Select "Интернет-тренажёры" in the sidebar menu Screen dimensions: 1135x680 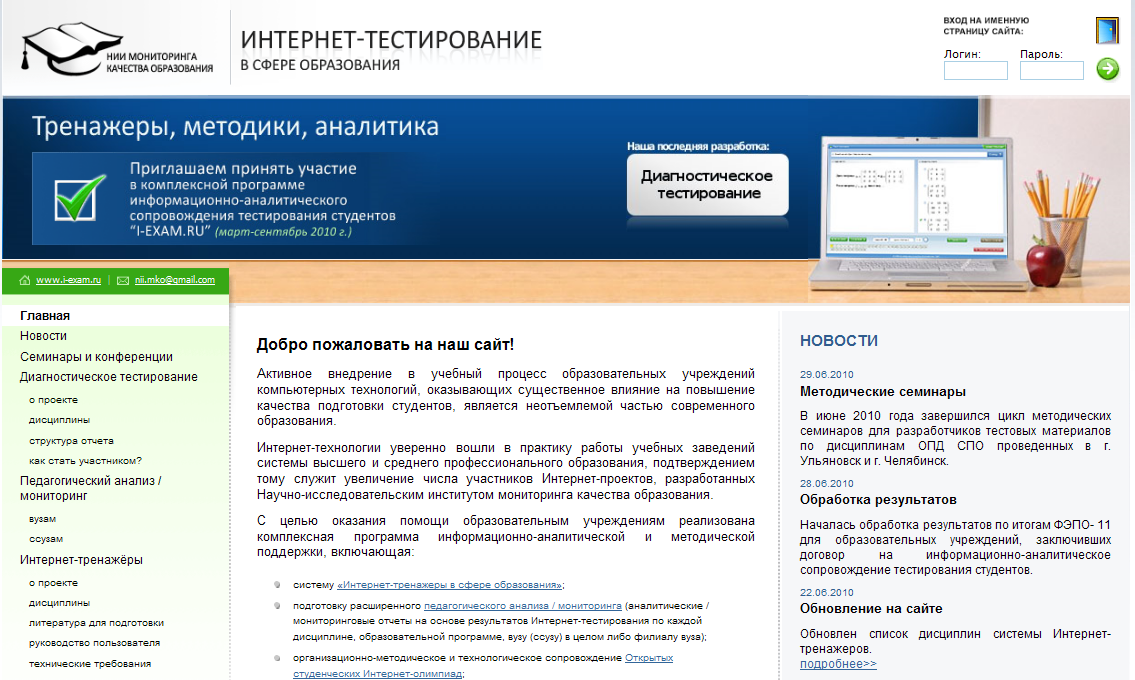(81, 560)
